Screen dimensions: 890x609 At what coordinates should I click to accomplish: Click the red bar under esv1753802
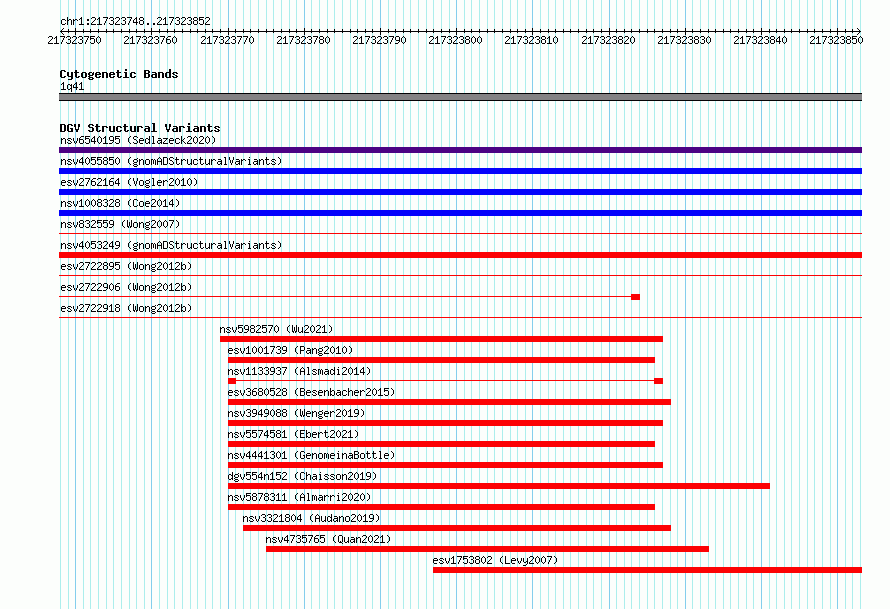(648, 570)
